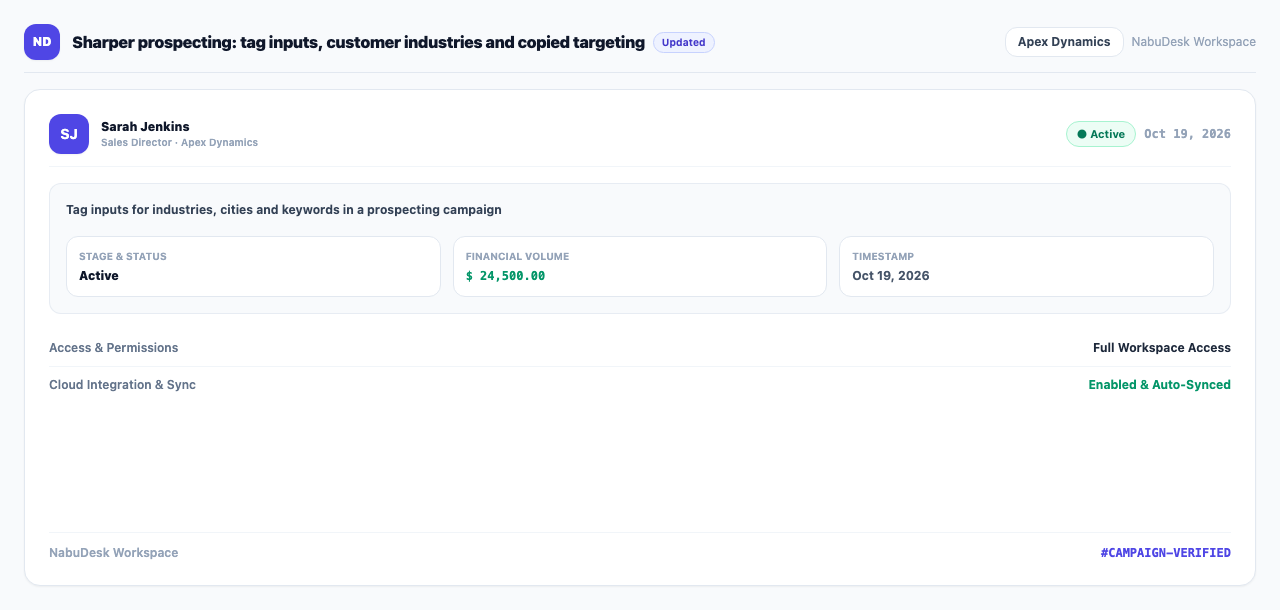The height and width of the screenshot is (610, 1280).
Task: Click the Access & Permissions label
Action: coord(114,348)
